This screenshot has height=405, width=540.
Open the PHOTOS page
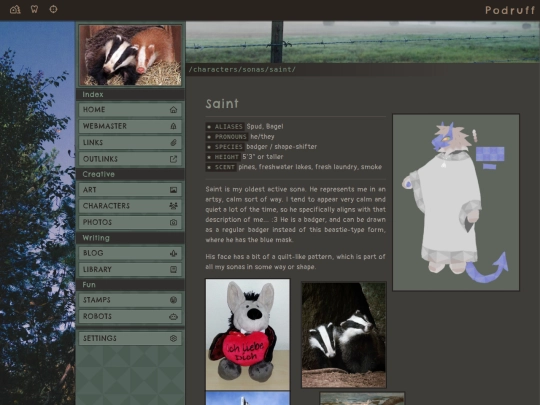click(130, 222)
